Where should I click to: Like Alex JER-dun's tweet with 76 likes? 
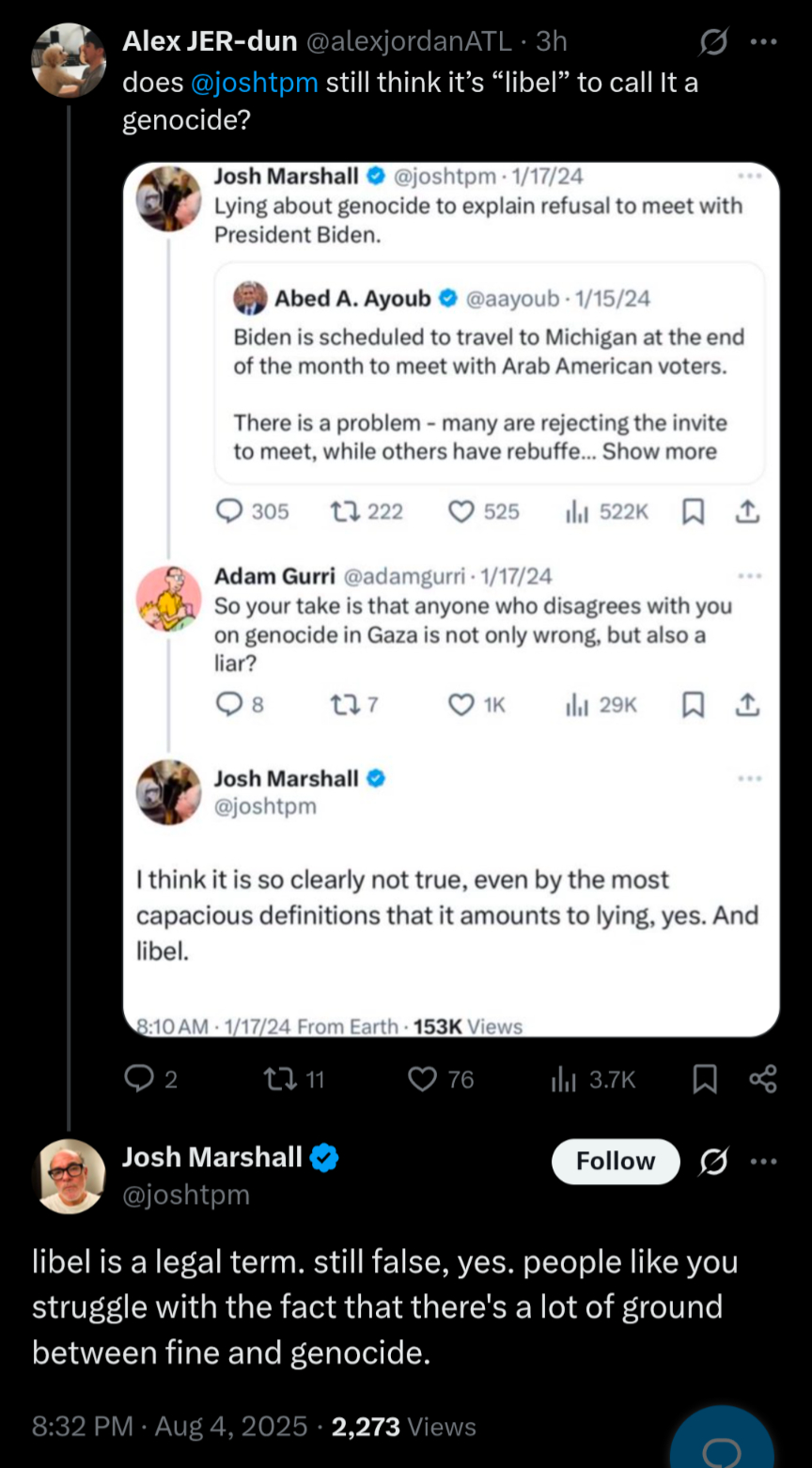coord(423,1079)
